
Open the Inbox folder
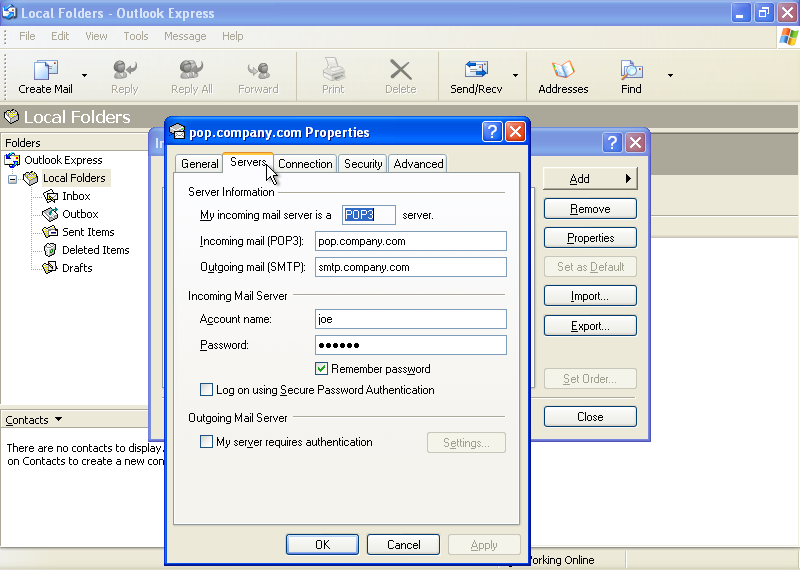76,196
